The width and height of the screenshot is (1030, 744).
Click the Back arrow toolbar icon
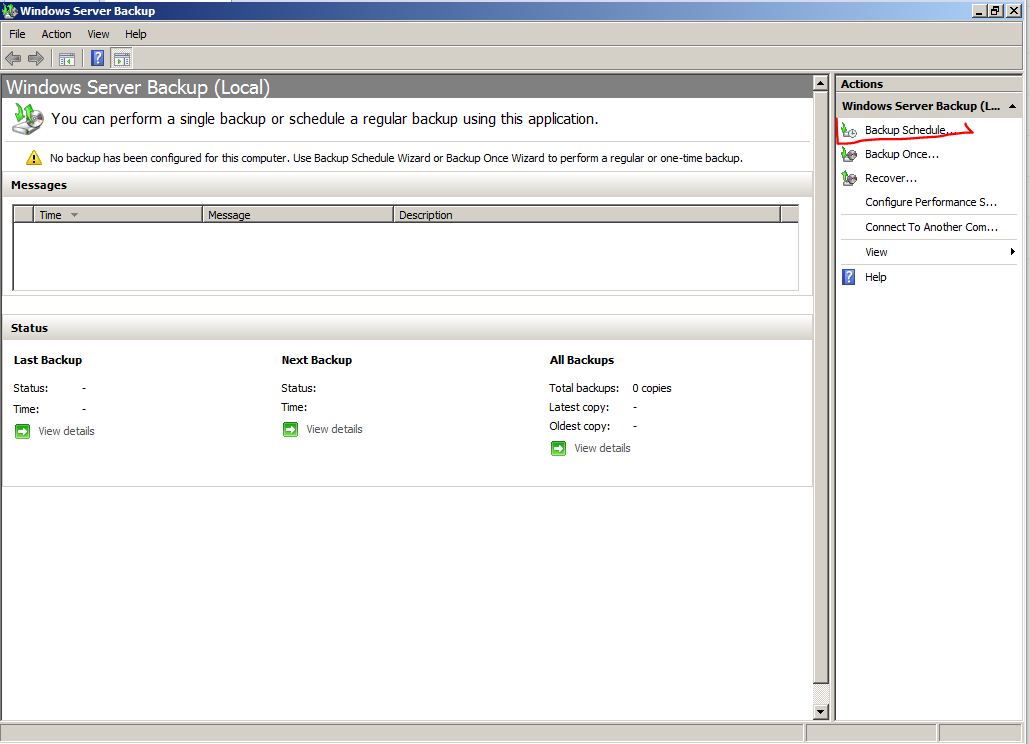pyautogui.click(x=13, y=58)
